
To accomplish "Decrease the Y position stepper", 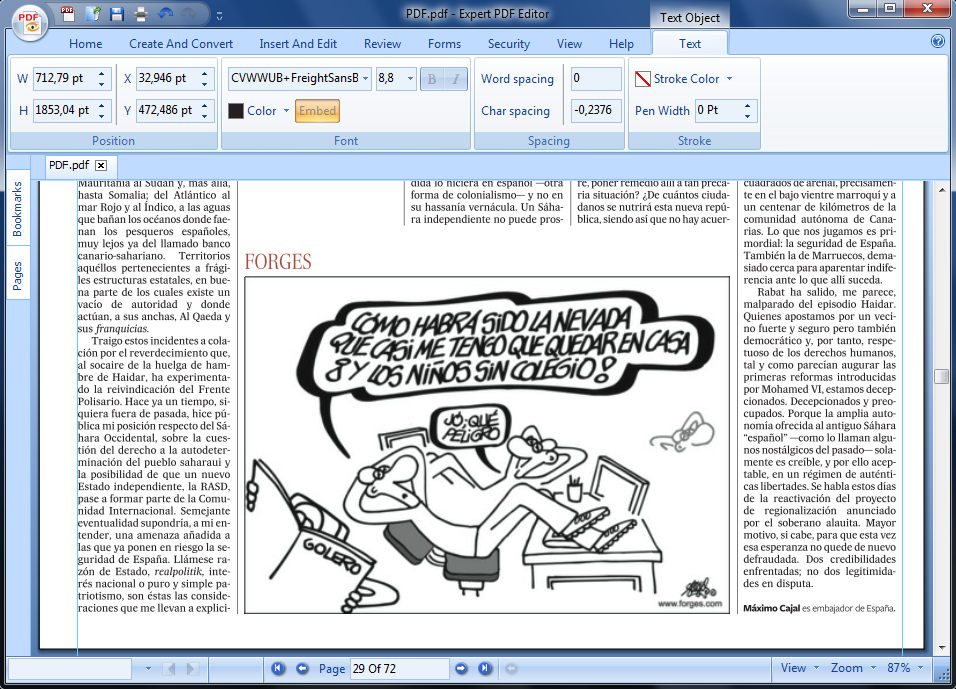I will [204, 116].
